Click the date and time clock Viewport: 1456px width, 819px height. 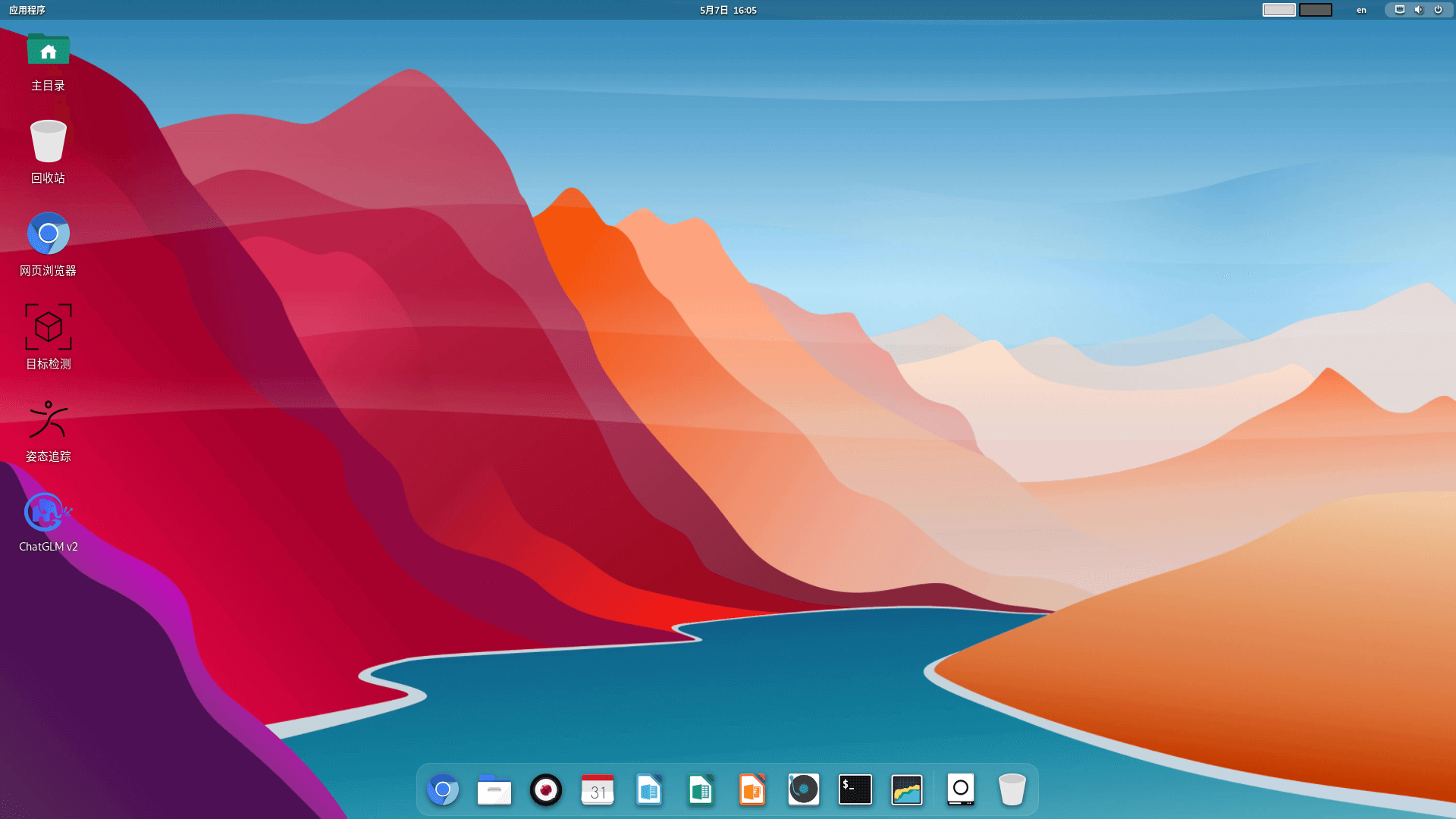(728, 10)
